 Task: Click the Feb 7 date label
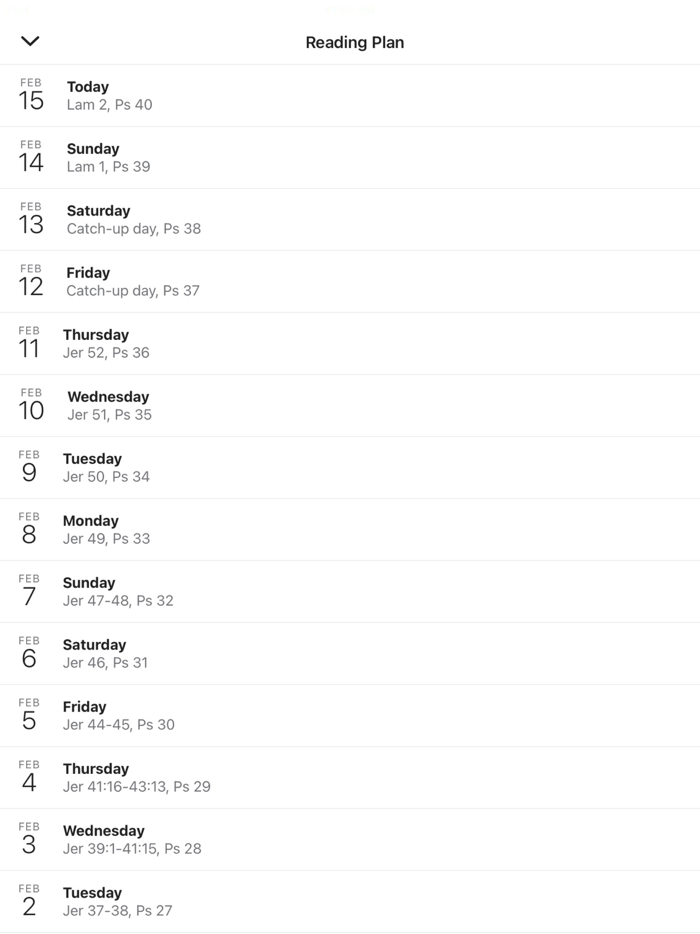pyautogui.click(x=29, y=592)
